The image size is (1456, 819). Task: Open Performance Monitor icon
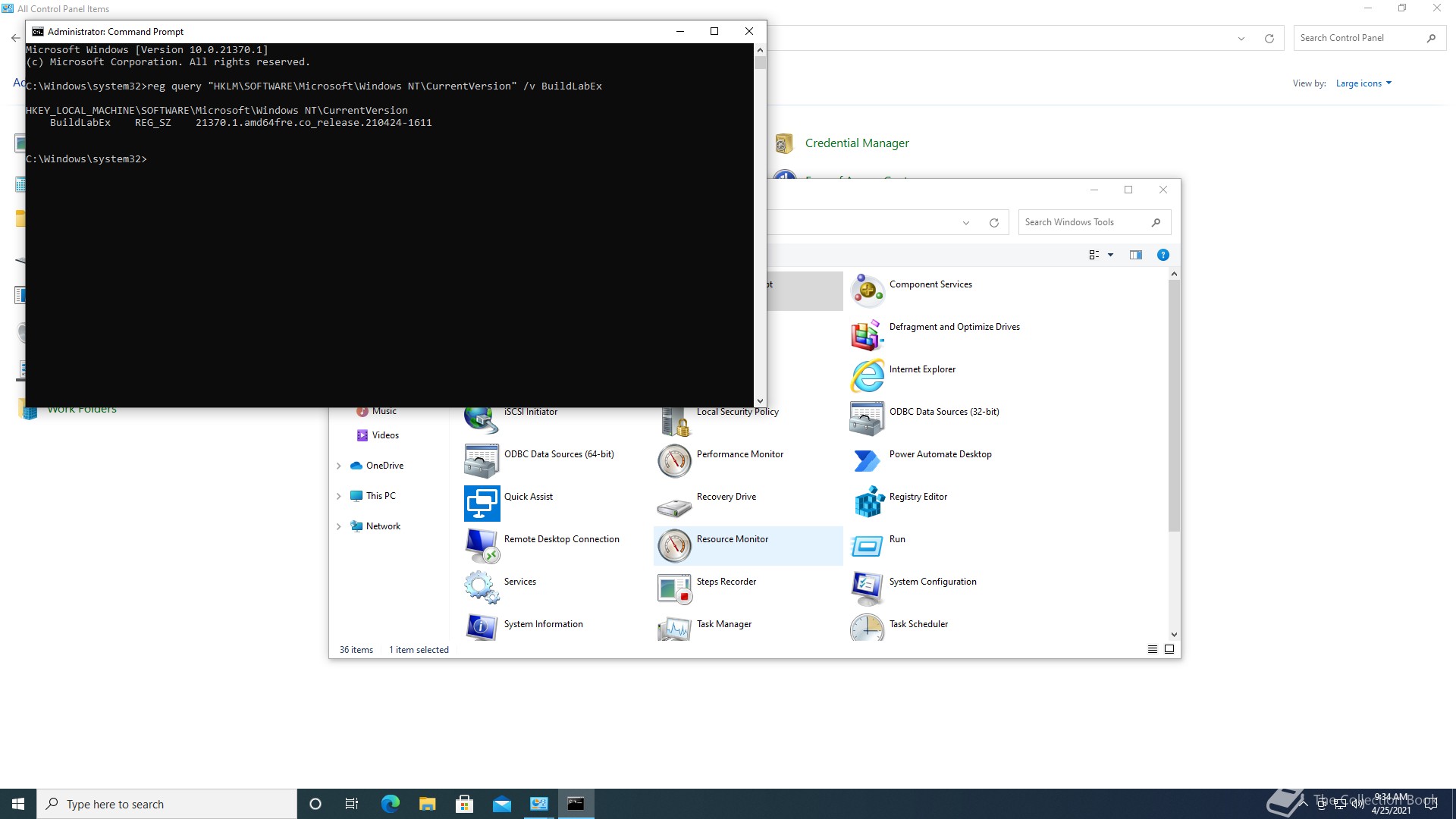pyautogui.click(x=674, y=460)
